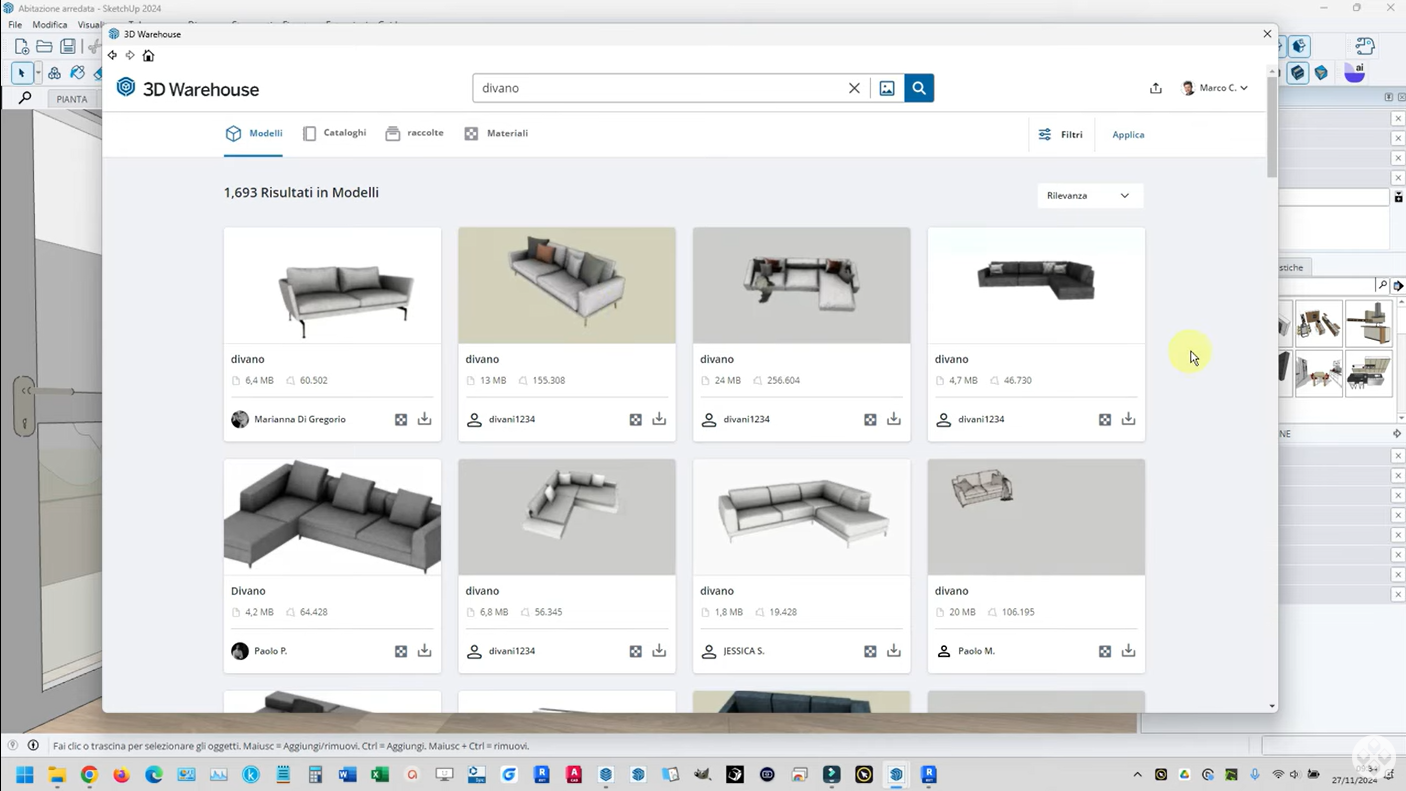Expand the Marco C. account menu
The height and width of the screenshot is (791, 1406).
pyautogui.click(x=1215, y=88)
